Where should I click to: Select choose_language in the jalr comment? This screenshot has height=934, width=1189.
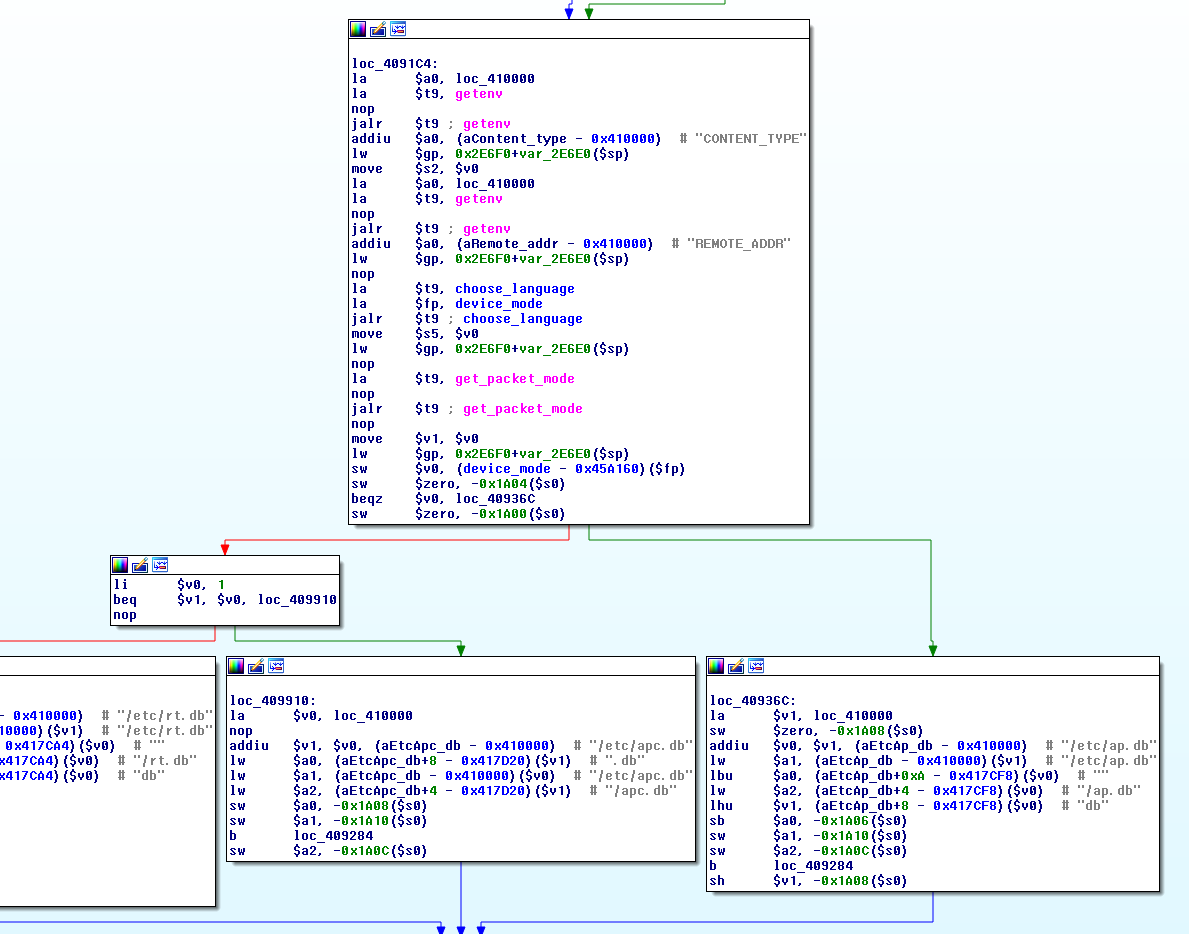coord(522,318)
